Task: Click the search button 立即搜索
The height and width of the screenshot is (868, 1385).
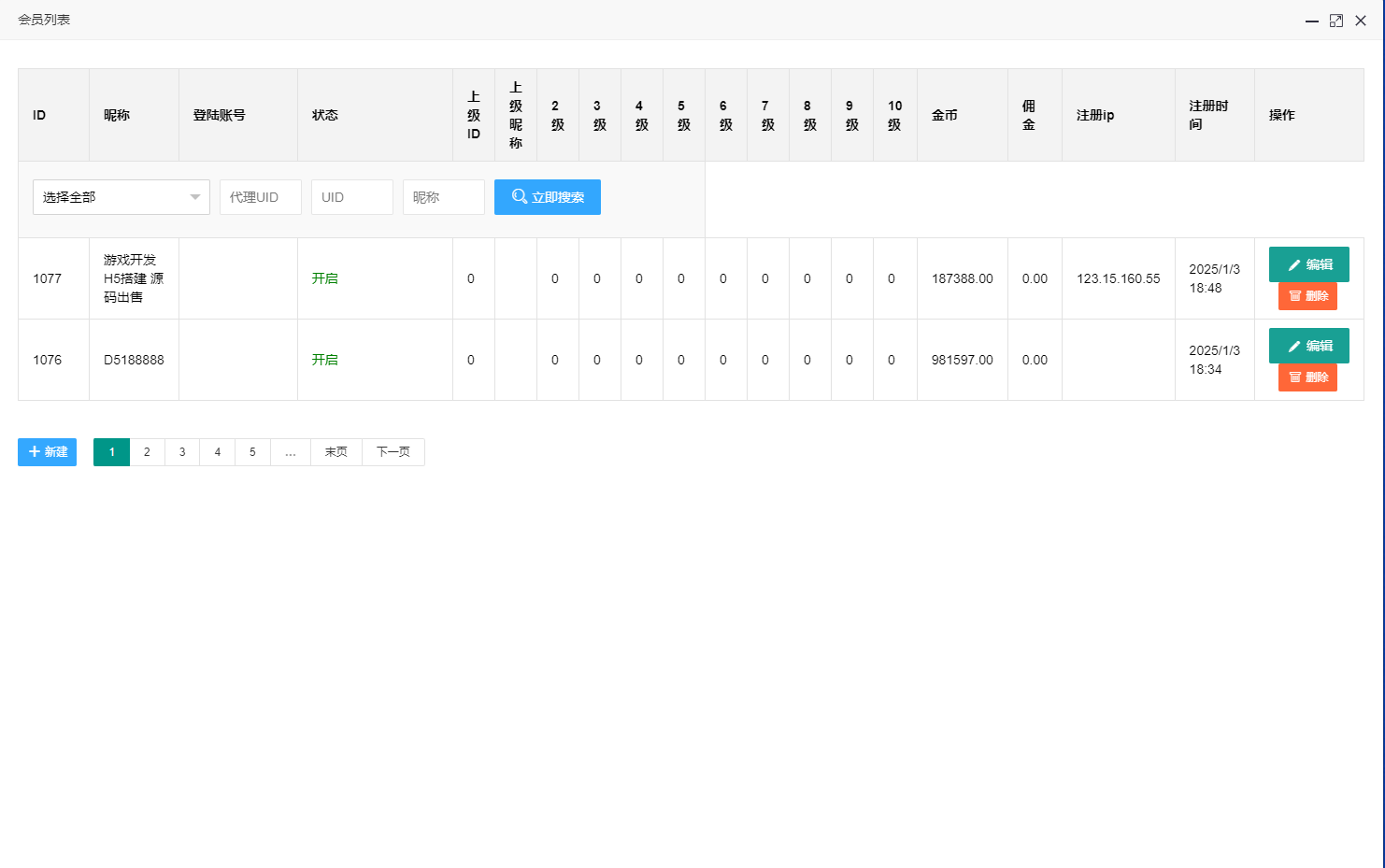Action: 547,197
